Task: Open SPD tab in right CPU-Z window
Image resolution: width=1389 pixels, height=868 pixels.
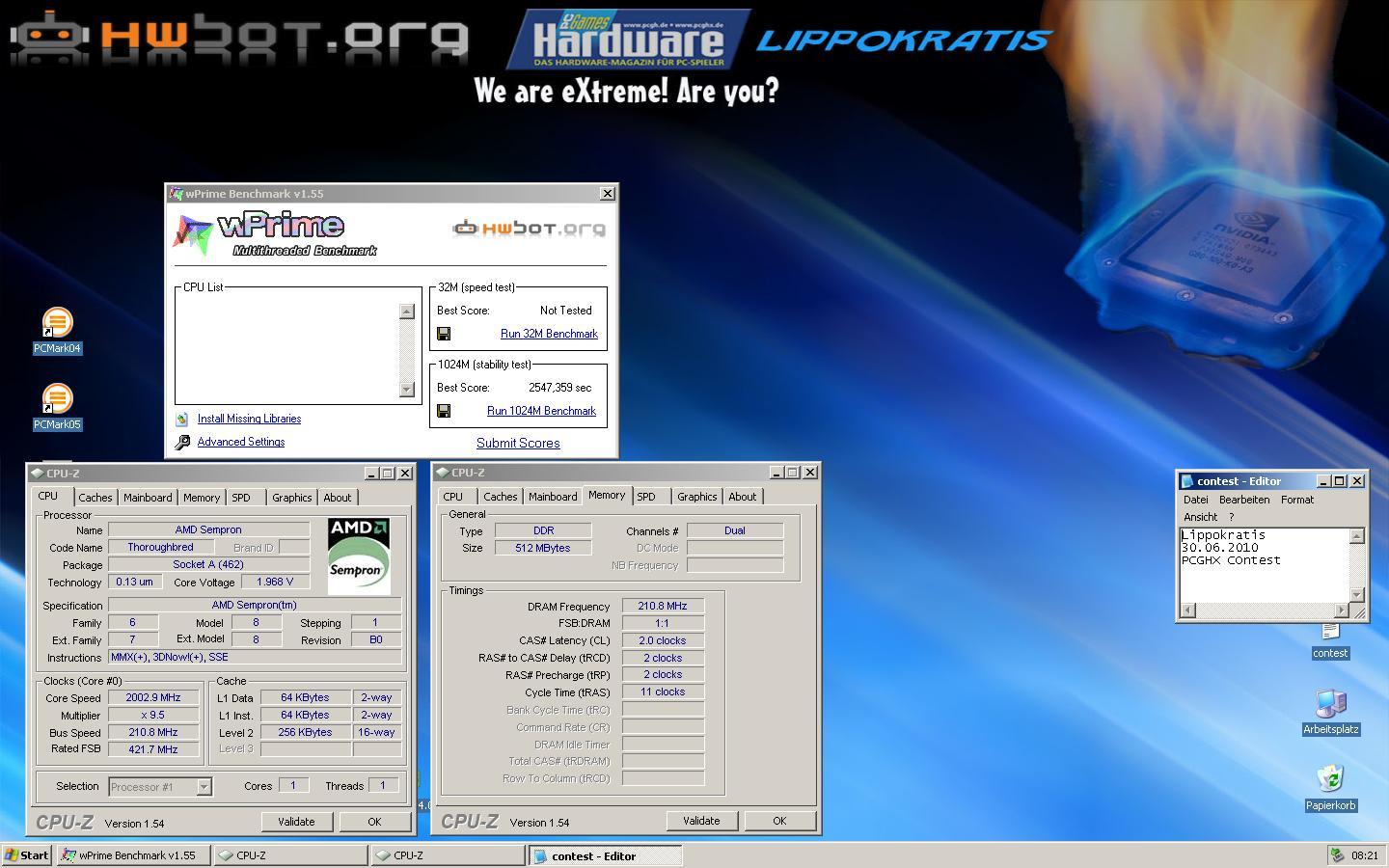Action: [646, 497]
